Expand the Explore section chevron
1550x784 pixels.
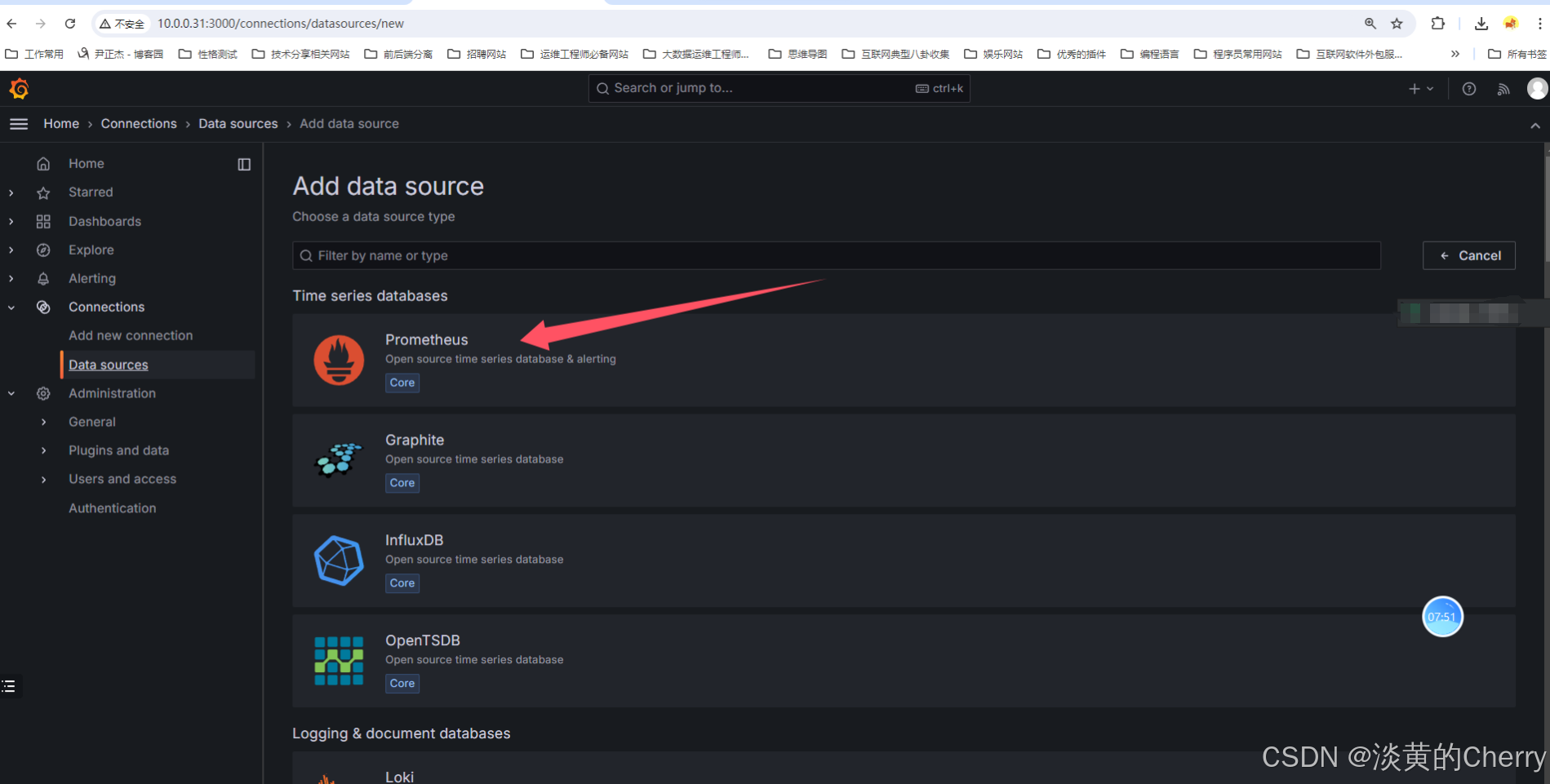click(11, 250)
